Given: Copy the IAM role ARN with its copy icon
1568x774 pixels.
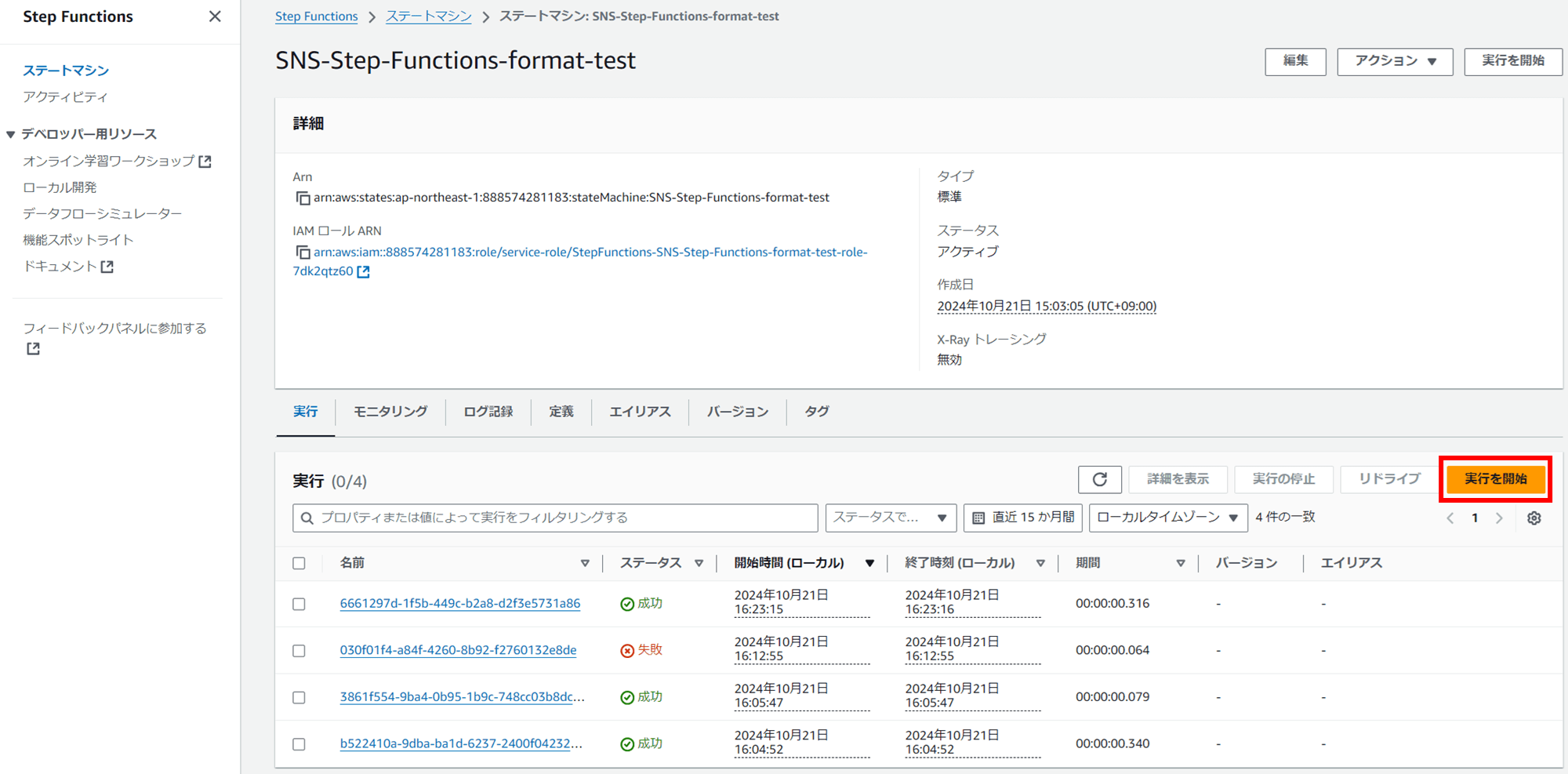Looking at the screenshot, I should pyautogui.click(x=303, y=253).
